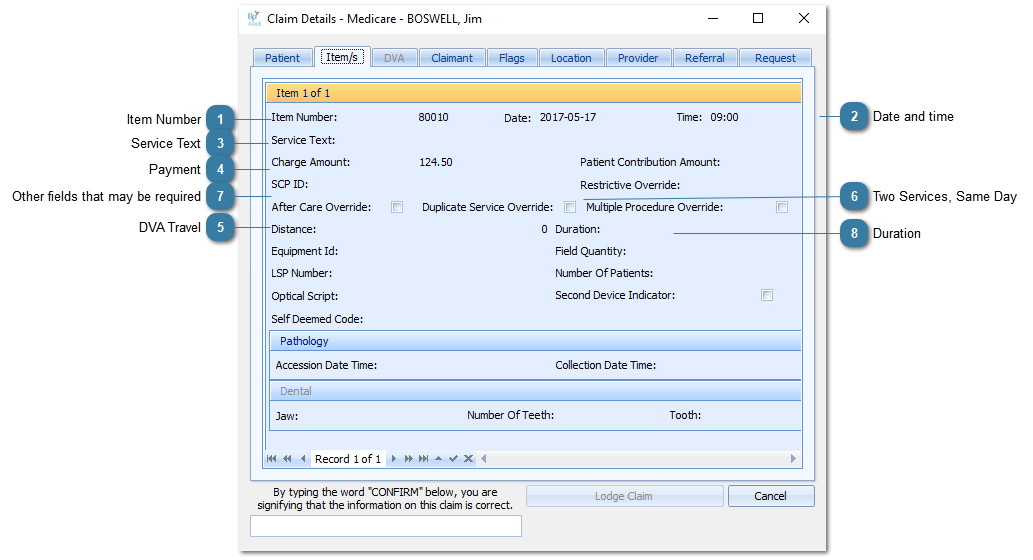Image resolution: width=1033 pixels, height=560 pixels.
Task: Click the time value 09:00
Action: click(x=724, y=117)
